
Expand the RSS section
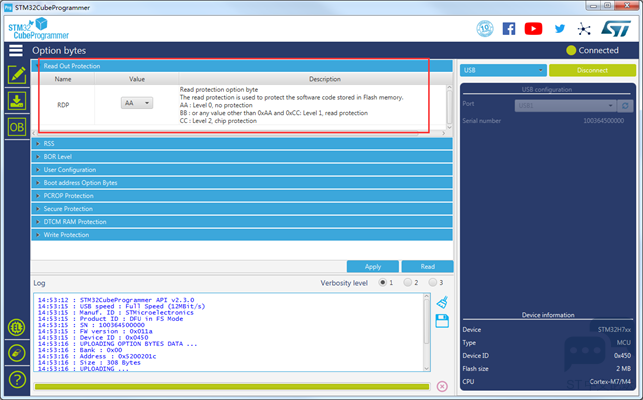pos(242,144)
